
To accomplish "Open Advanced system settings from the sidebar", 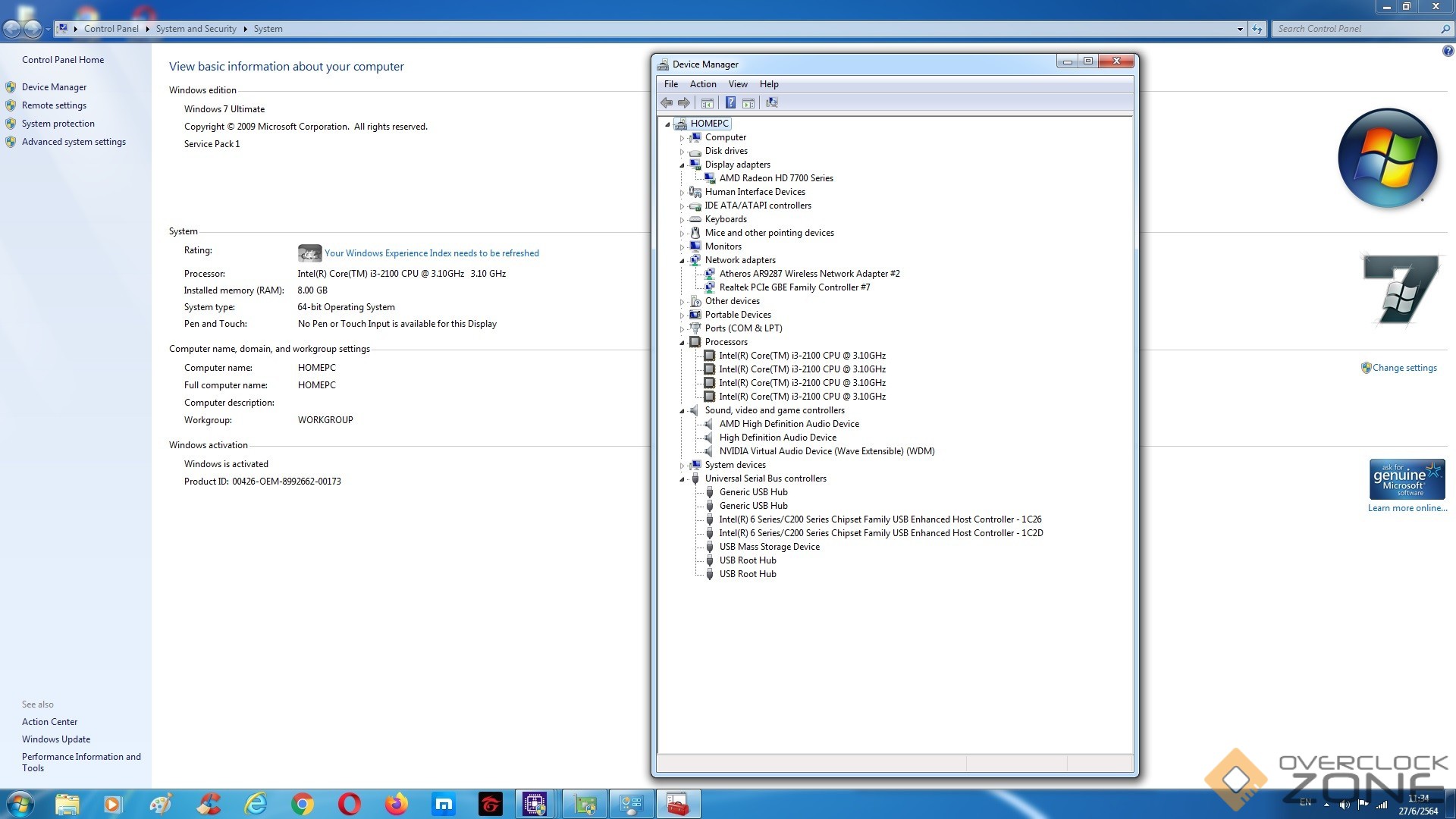I will [74, 142].
